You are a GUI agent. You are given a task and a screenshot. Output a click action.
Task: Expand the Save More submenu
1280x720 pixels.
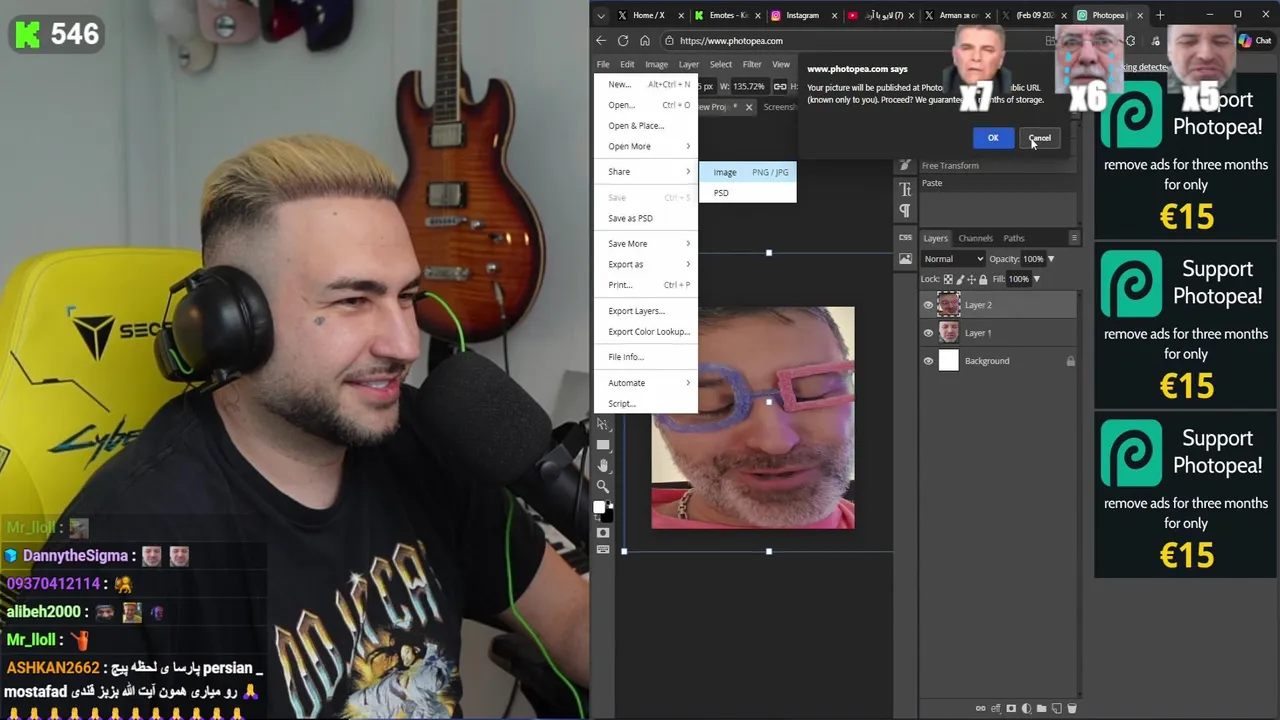[647, 244]
